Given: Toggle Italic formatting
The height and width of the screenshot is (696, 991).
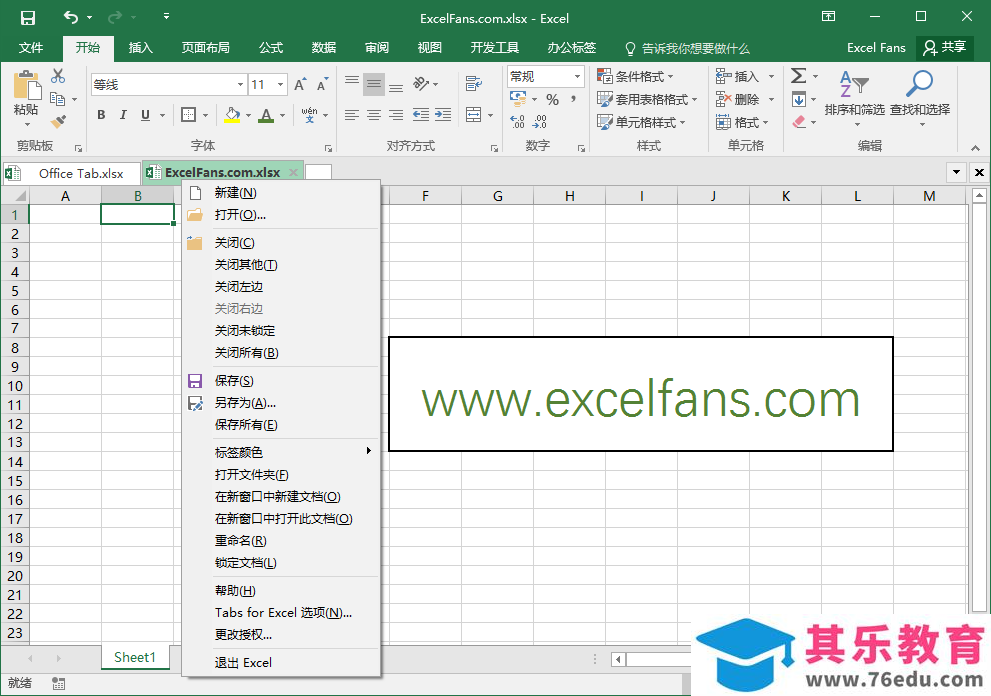Looking at the screenshot, I should coord(123,114).
